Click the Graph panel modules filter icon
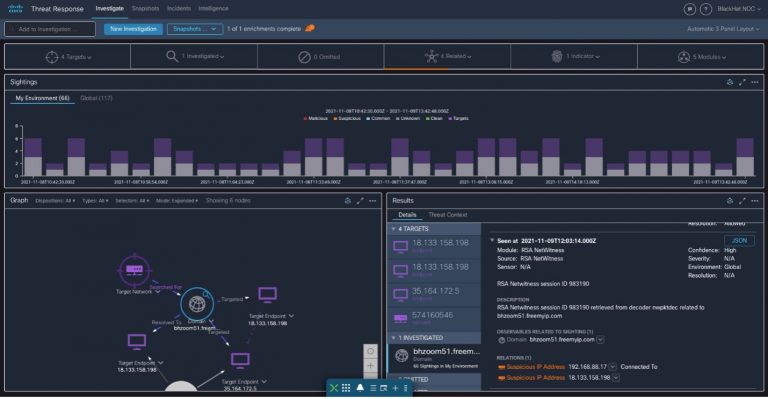Viewport: 768px width, 399px height. [348, 201]
